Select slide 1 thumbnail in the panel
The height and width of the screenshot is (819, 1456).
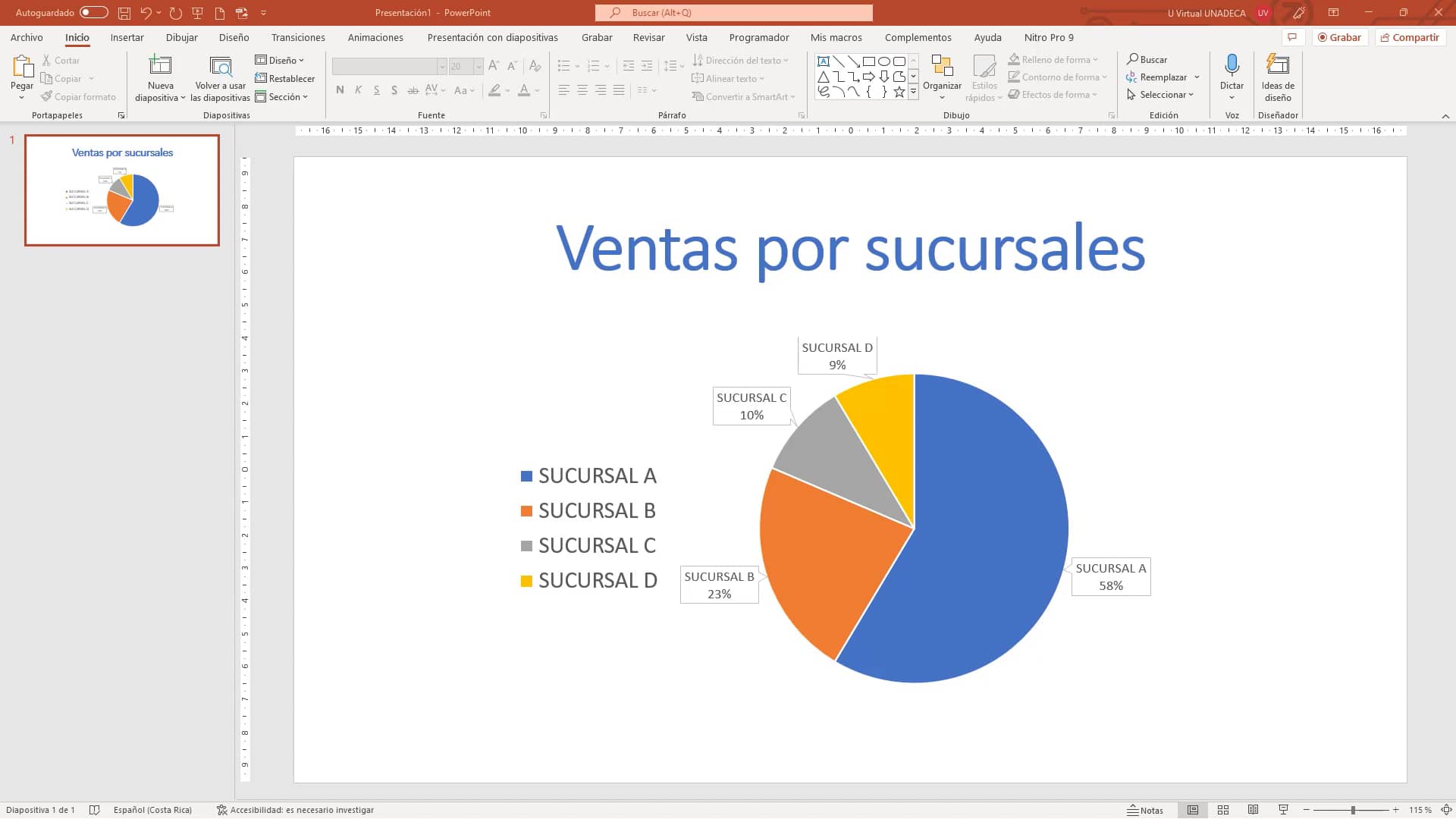coord(121,190)
